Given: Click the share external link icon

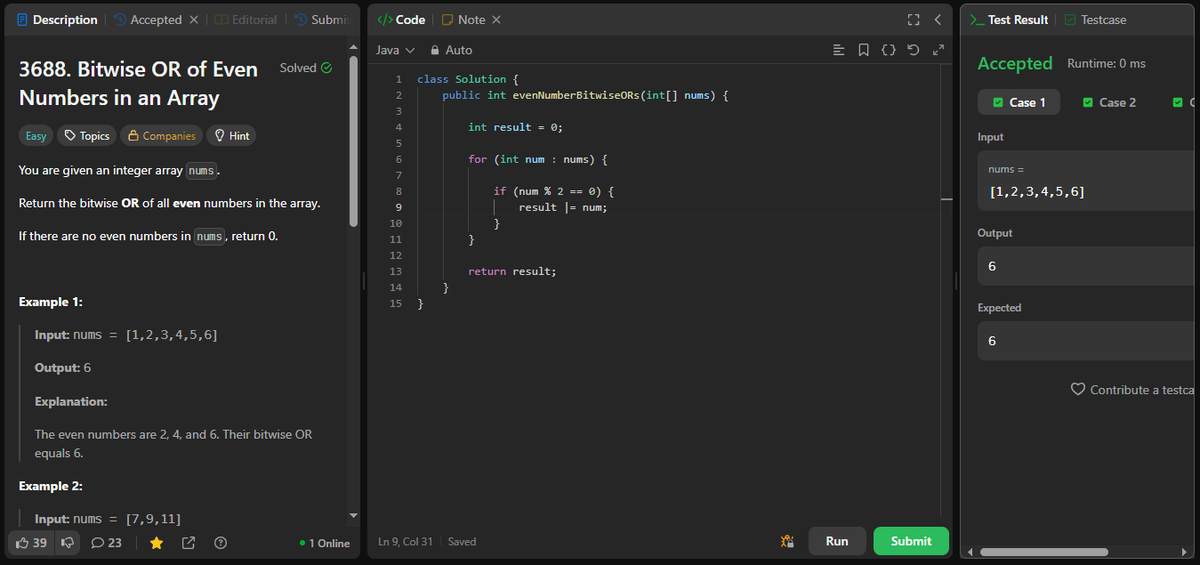Looking at the screenshot, I should (x=189, y=543).
